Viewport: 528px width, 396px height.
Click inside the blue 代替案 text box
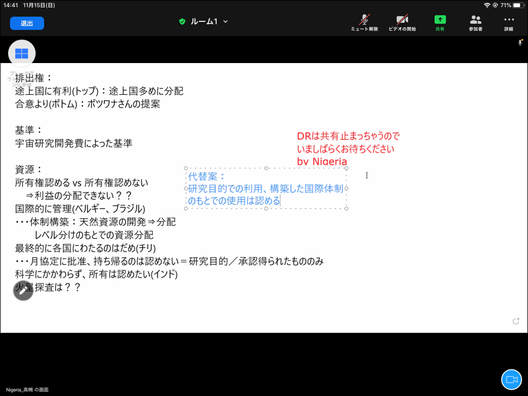(266, 189)
